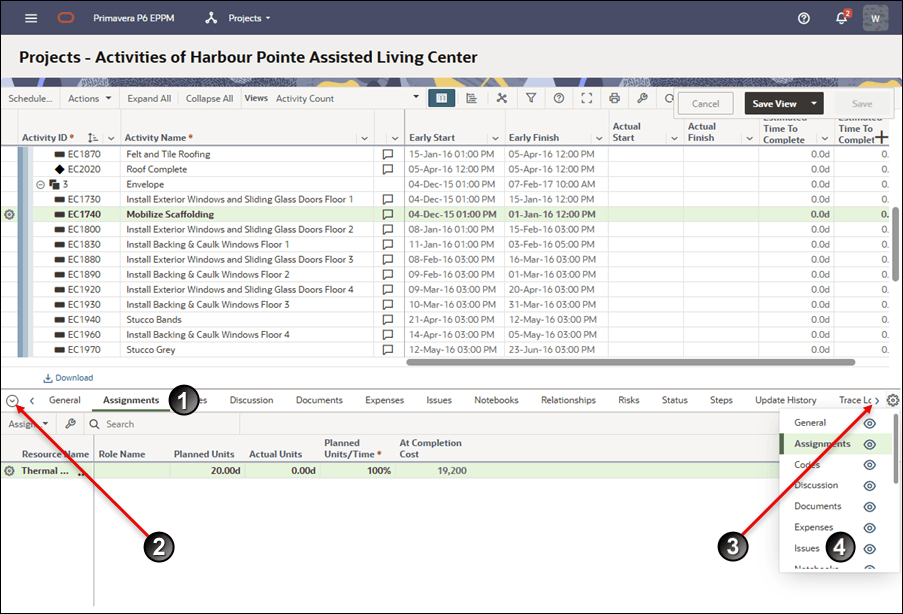Click the vertical scrollbar of activity grid

point(896,244)
